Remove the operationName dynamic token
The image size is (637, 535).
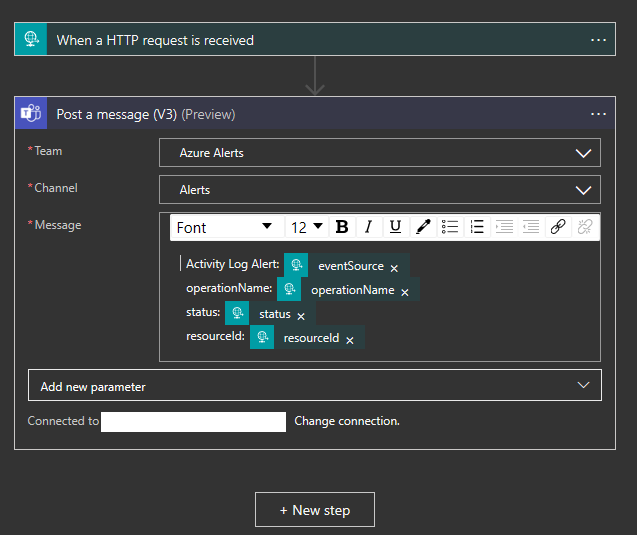405,292
